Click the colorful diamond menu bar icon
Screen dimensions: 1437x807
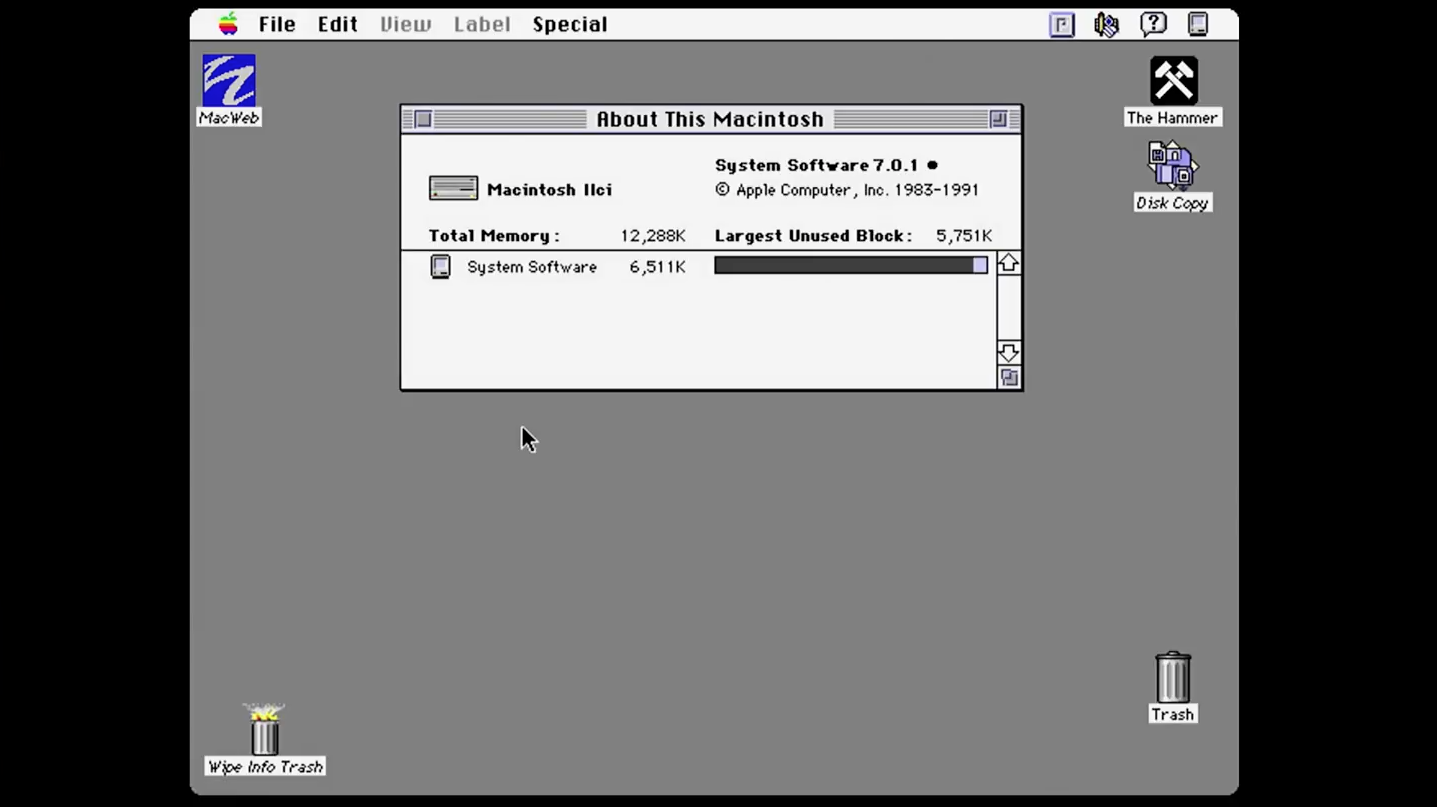(x=1107, y=24)
